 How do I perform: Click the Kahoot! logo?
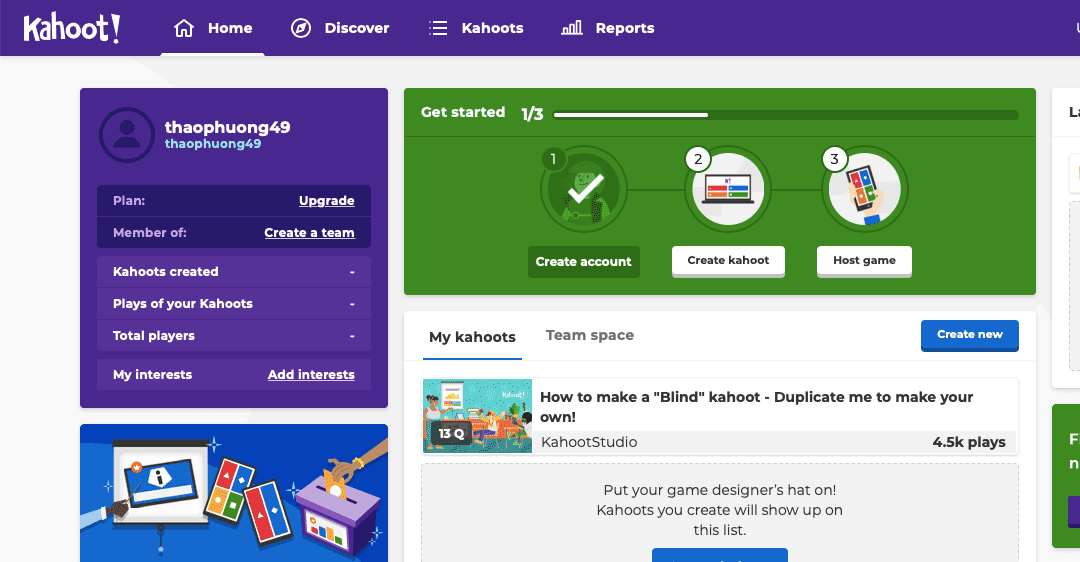[72, 28]
